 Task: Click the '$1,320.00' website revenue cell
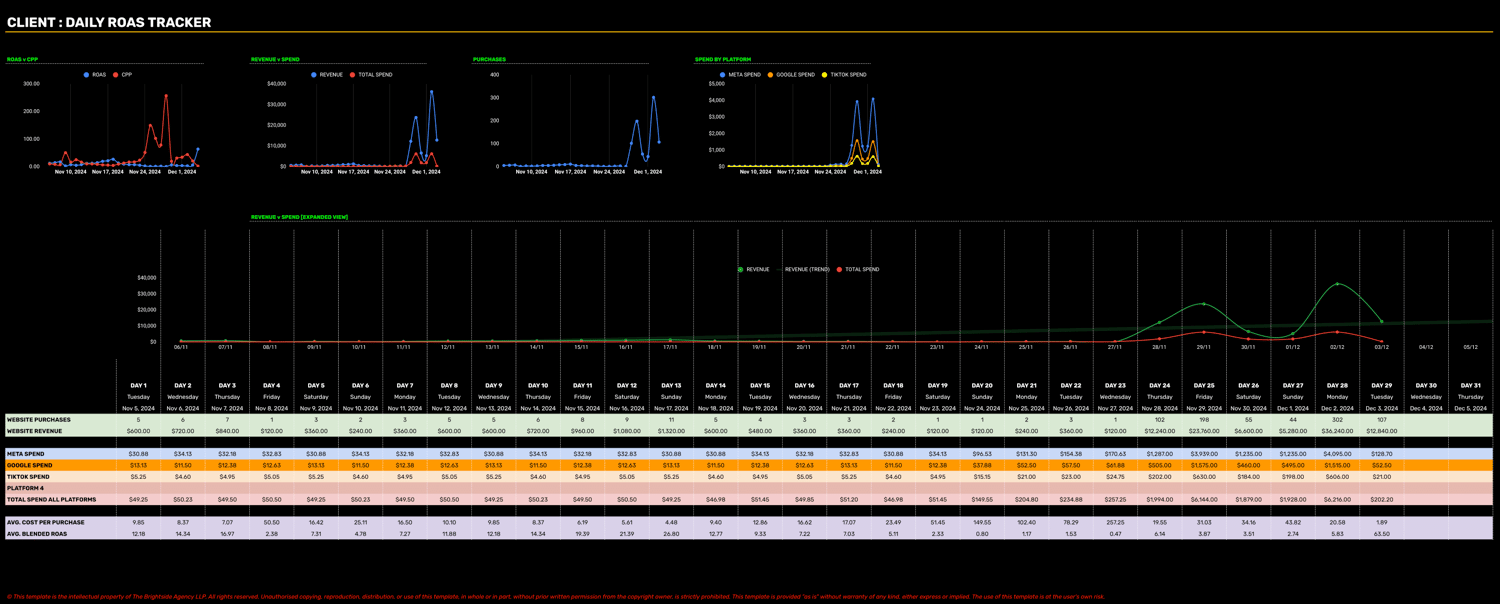(x=671, y=431)
